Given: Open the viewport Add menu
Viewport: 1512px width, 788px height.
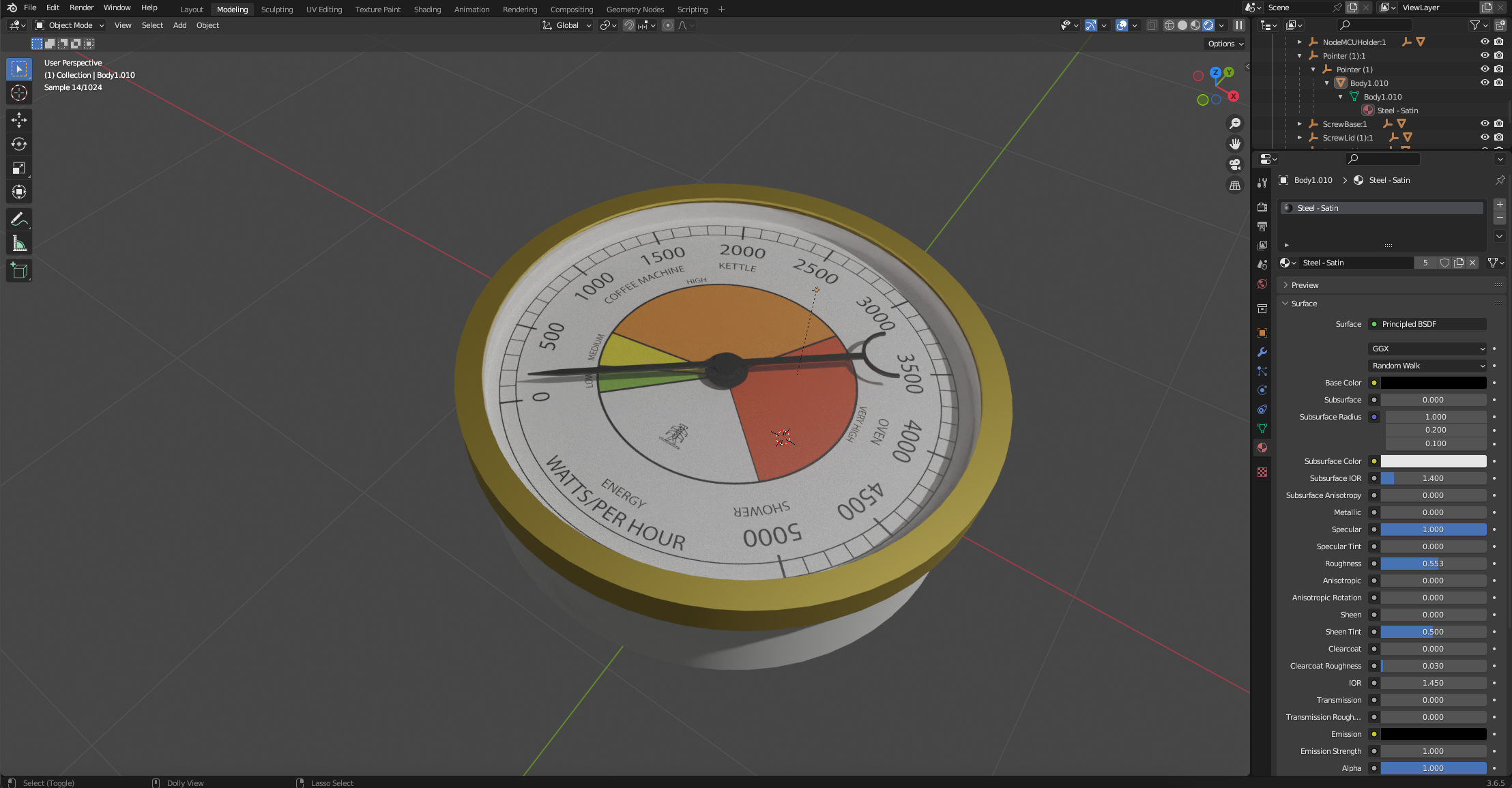Looking at the screenshot, I should tap(179, 25).
